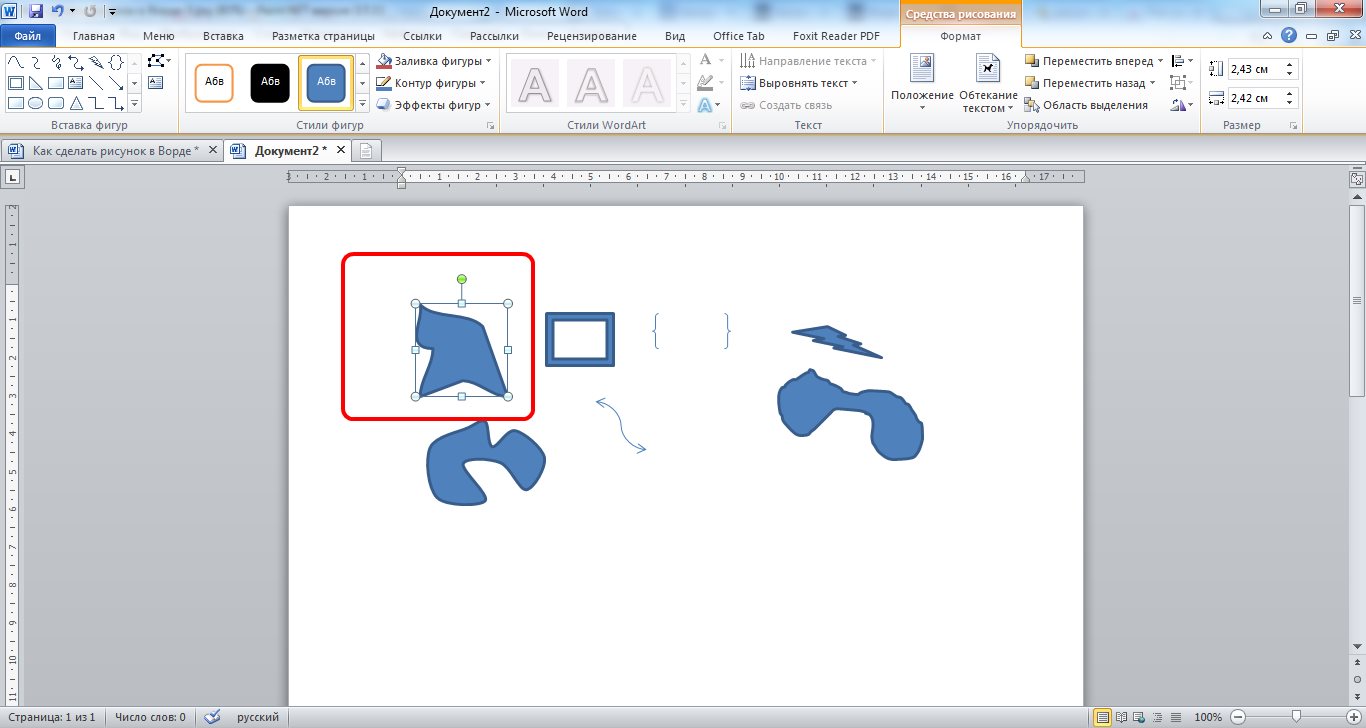Screen dimensions: 1366x728
Task: Switch to Full Screen Reading view
Action: [x=1121, y=717]
